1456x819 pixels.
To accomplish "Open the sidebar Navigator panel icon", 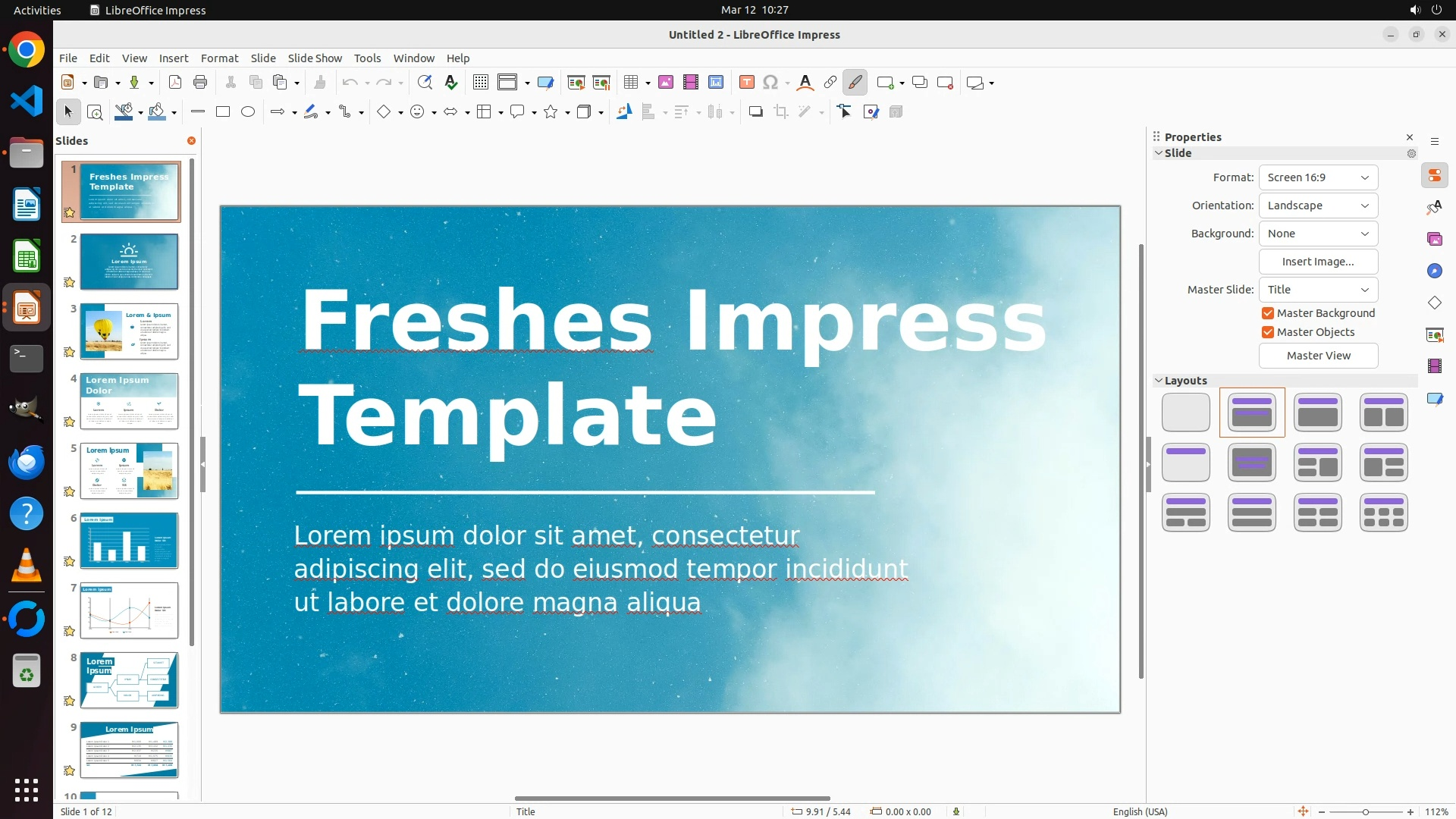I will coord(1434,271).
